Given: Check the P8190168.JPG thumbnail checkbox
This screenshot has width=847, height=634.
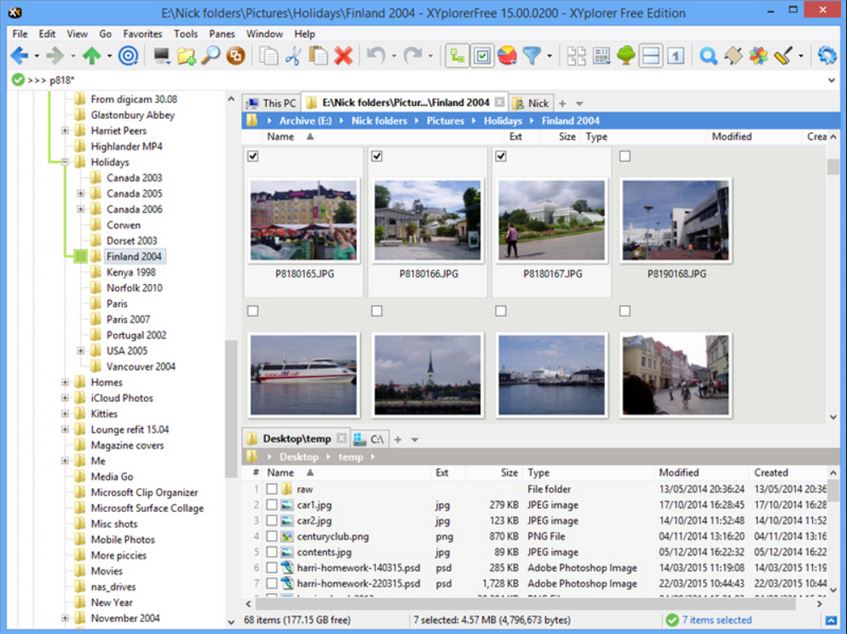Looking at the screenshot, I should tap(624, 156).
